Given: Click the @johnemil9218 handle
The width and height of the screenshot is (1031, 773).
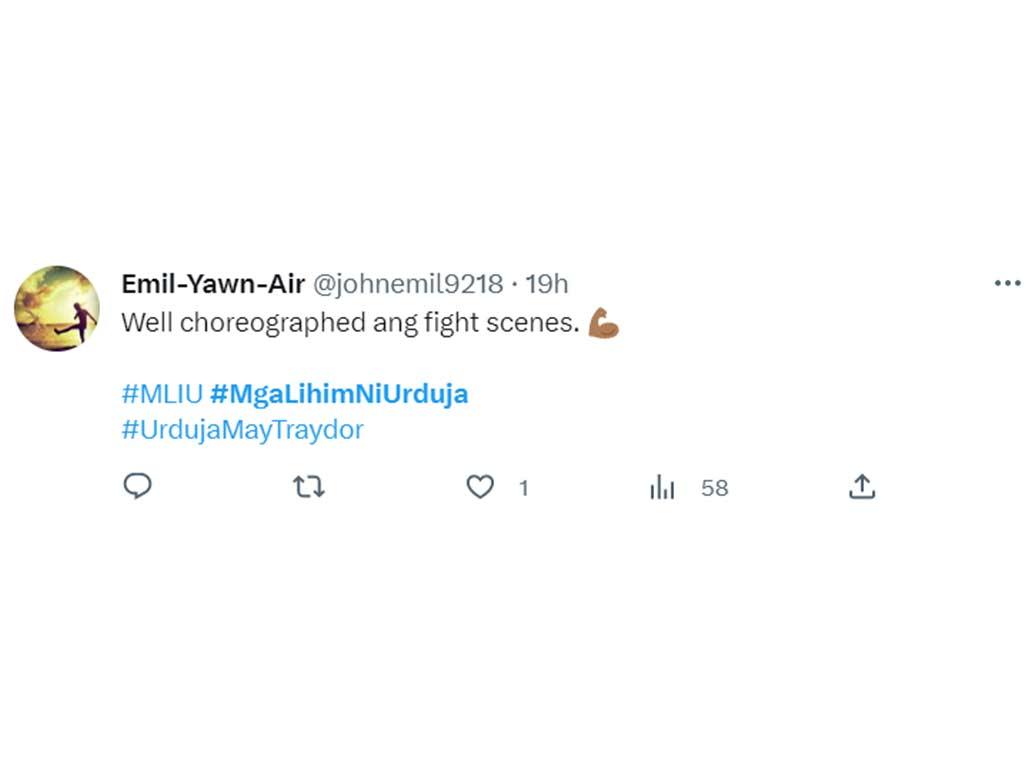Looking at the screenshot, I should (x=408, y=284).
